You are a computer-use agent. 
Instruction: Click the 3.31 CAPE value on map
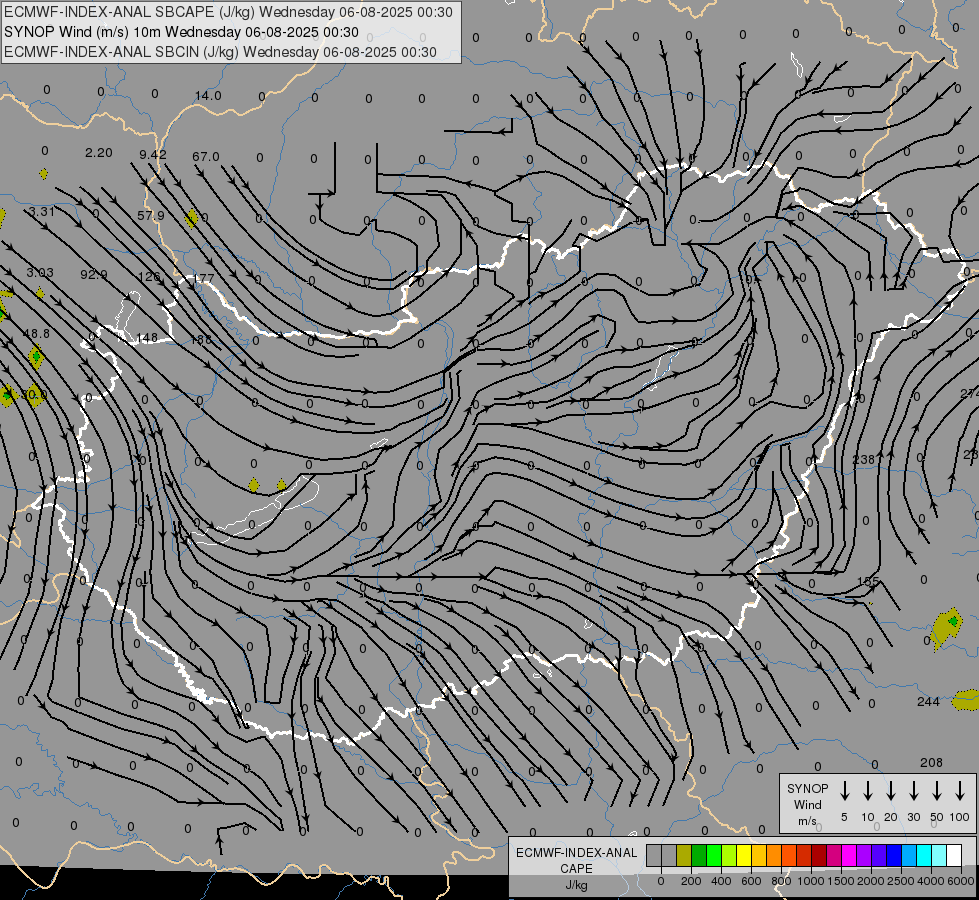pyautogui.click(x=41, y=212)
